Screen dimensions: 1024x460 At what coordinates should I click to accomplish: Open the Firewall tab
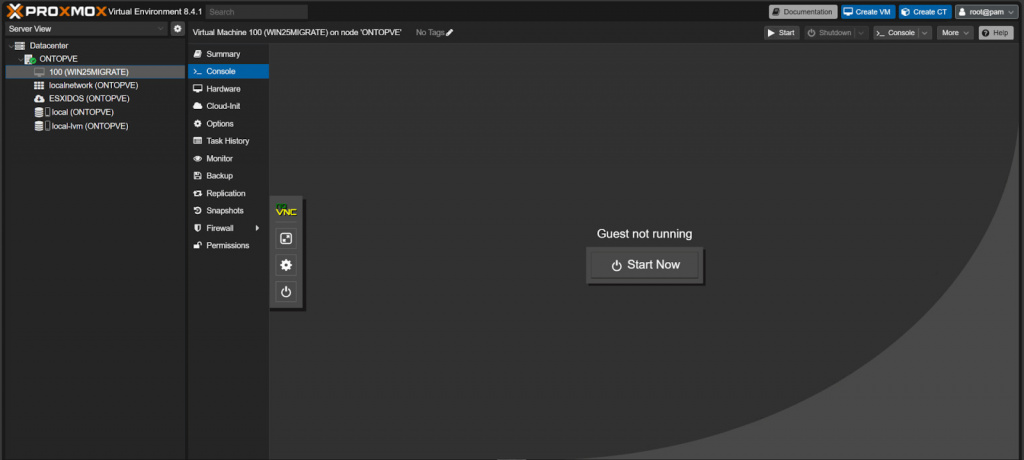point(229,228)
